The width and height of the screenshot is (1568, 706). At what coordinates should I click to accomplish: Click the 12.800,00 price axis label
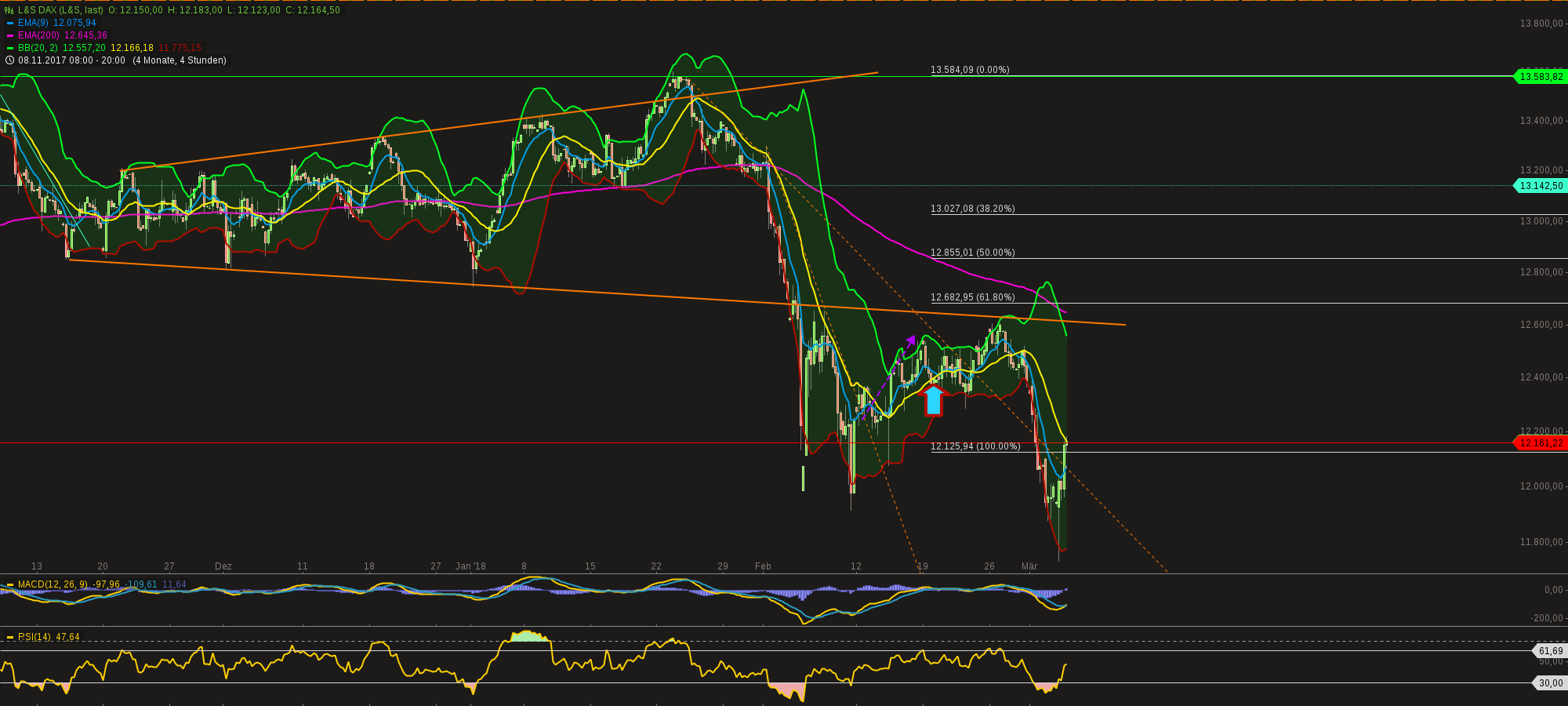[x=1541, y=272]
